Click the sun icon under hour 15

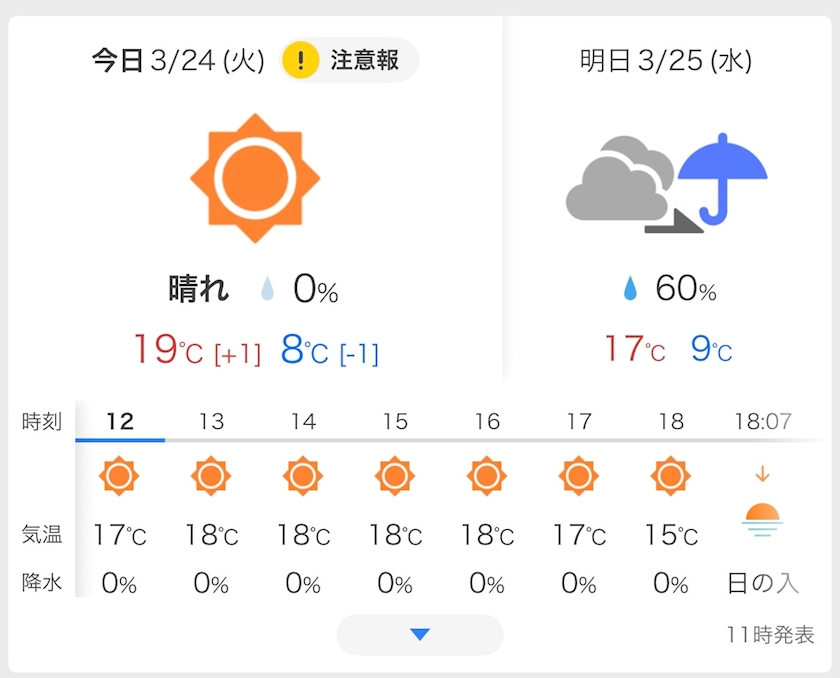(x=395, y=476)
